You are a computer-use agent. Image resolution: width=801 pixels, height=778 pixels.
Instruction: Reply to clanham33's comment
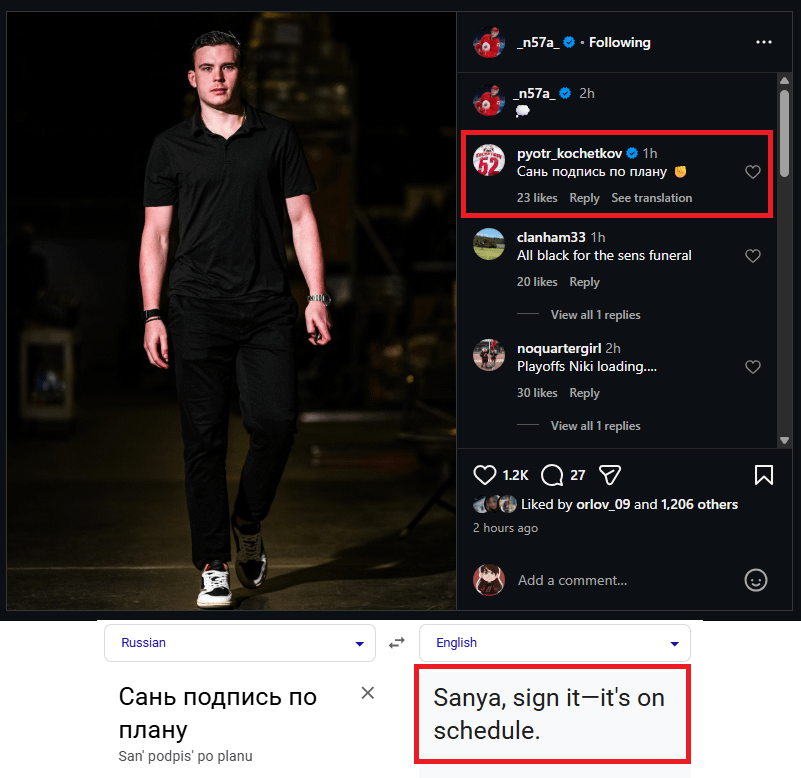584,282
